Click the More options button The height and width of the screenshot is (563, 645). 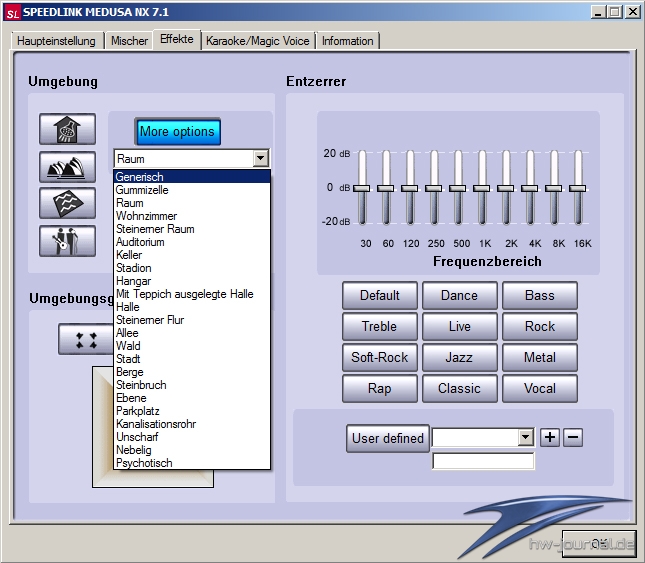coord(177,132)
